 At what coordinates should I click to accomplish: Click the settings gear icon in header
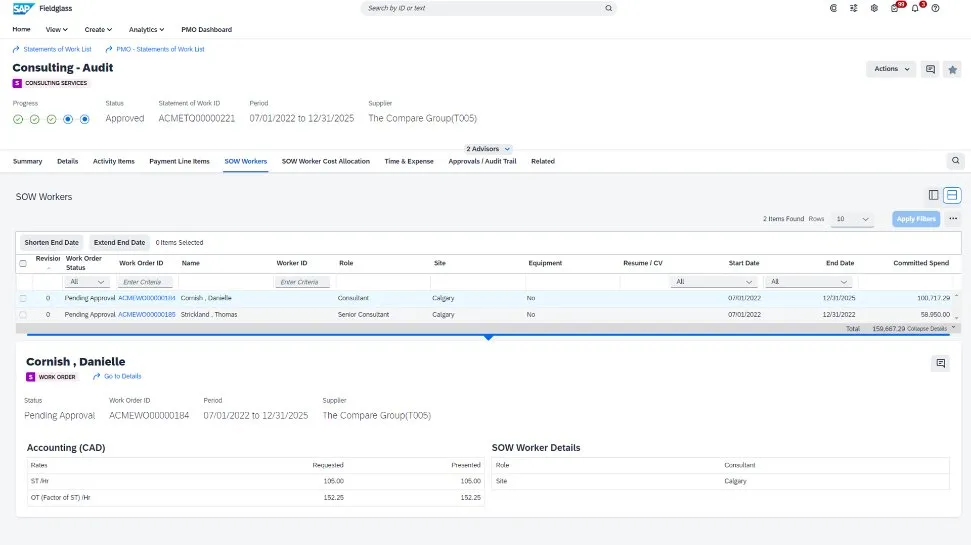click(x=874, y=8)
